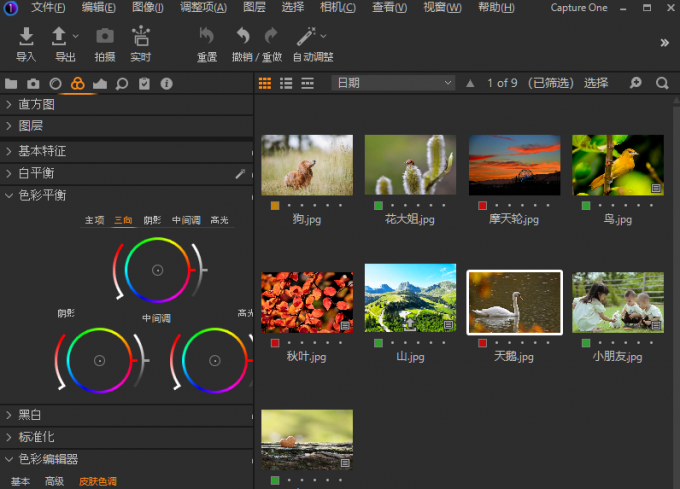Viewport: 680px width, 489px height.
Task: Open the 文件(F) menu
Action: [x=48, y=8]
